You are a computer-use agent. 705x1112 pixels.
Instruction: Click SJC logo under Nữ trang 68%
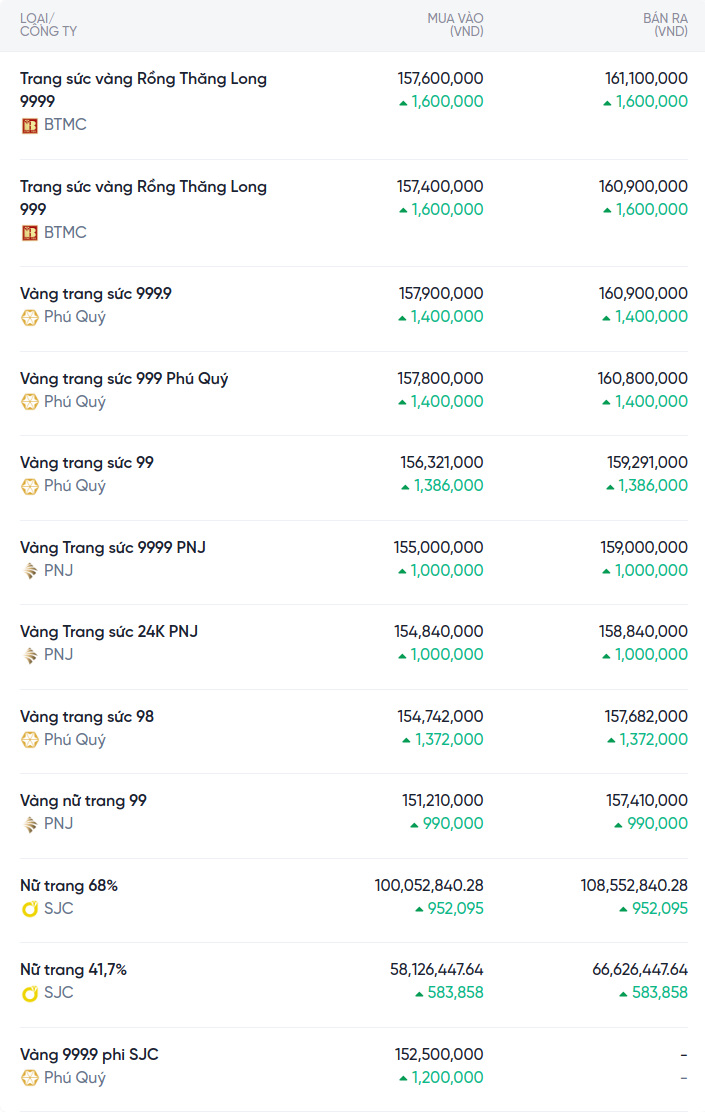pyautogui.click(x=29, y=909)
